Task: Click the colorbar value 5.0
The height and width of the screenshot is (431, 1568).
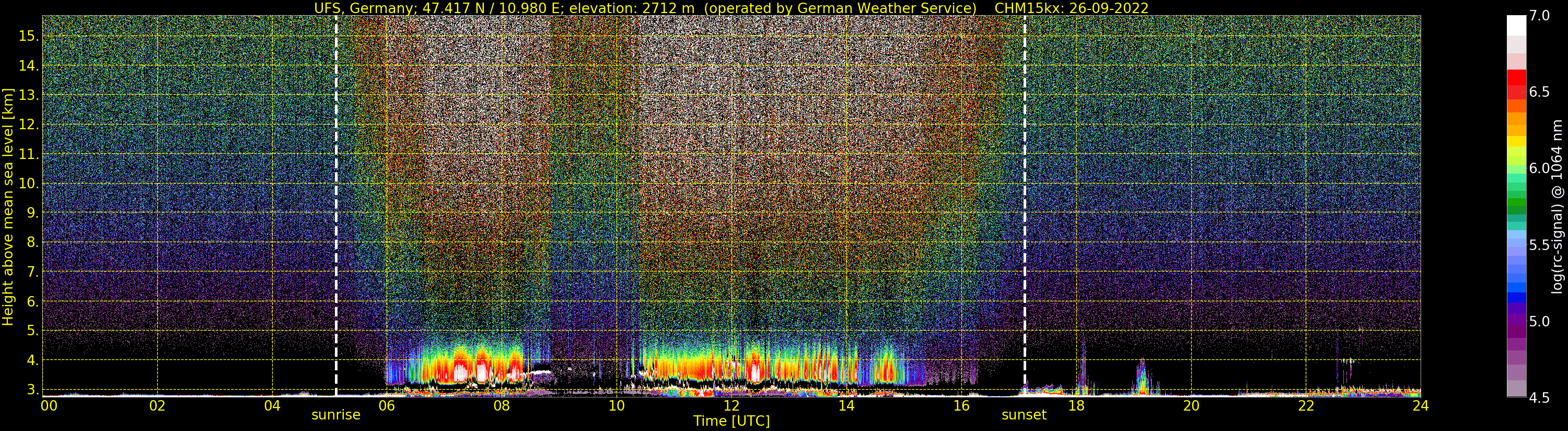Action: (x=1539, y=321)
